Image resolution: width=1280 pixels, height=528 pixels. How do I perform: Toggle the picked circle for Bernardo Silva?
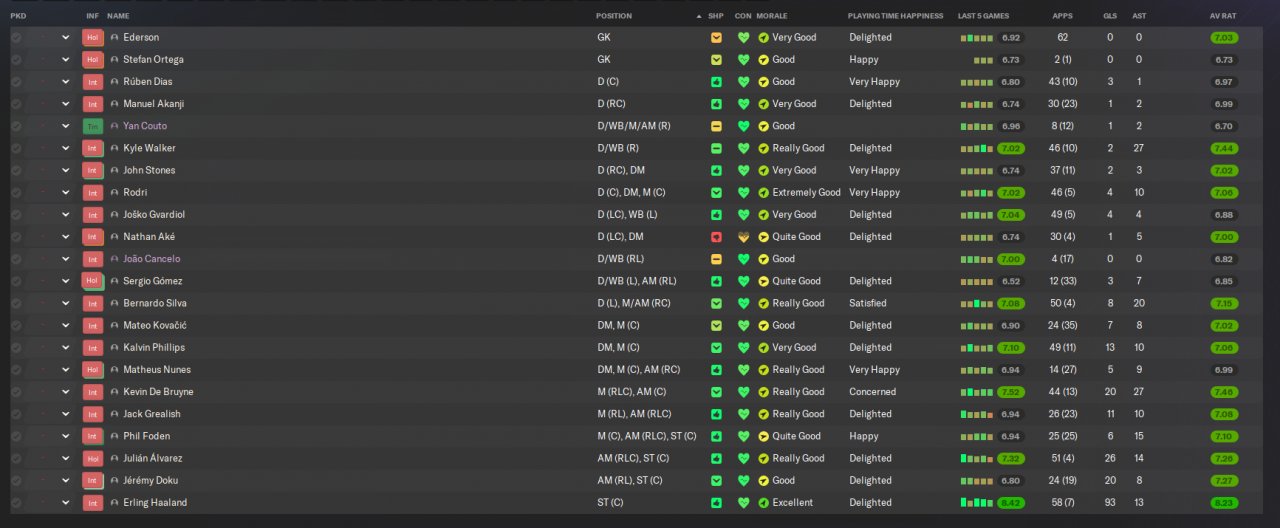pyautogui.click(x=16, y=303)
